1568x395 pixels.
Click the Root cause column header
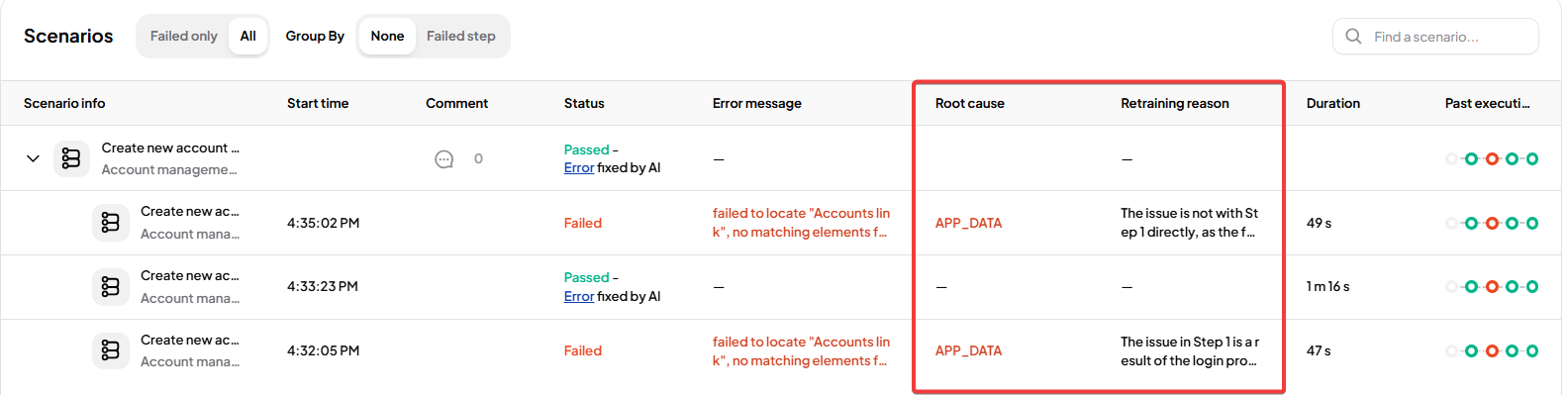coord(970,103)
